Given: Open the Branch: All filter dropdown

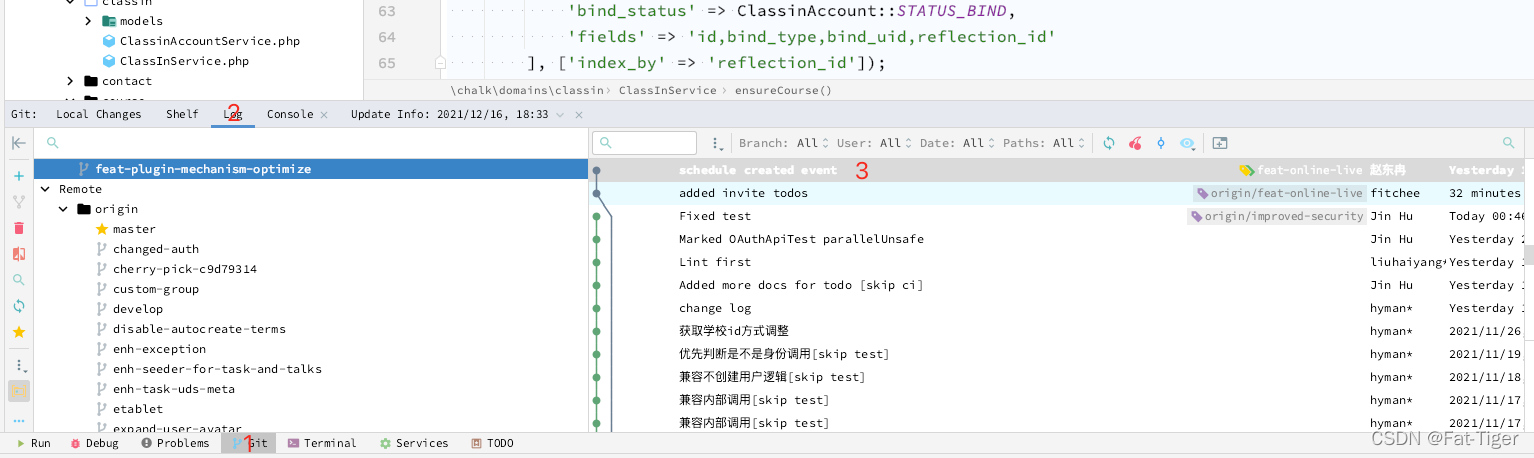Looking at the screenshot, I should 783,143.
